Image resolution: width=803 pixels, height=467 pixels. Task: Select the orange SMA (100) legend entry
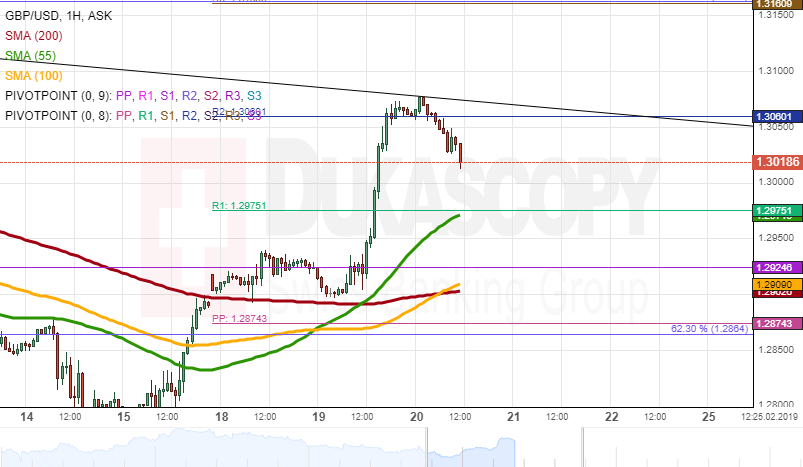(x=32, y=75)
